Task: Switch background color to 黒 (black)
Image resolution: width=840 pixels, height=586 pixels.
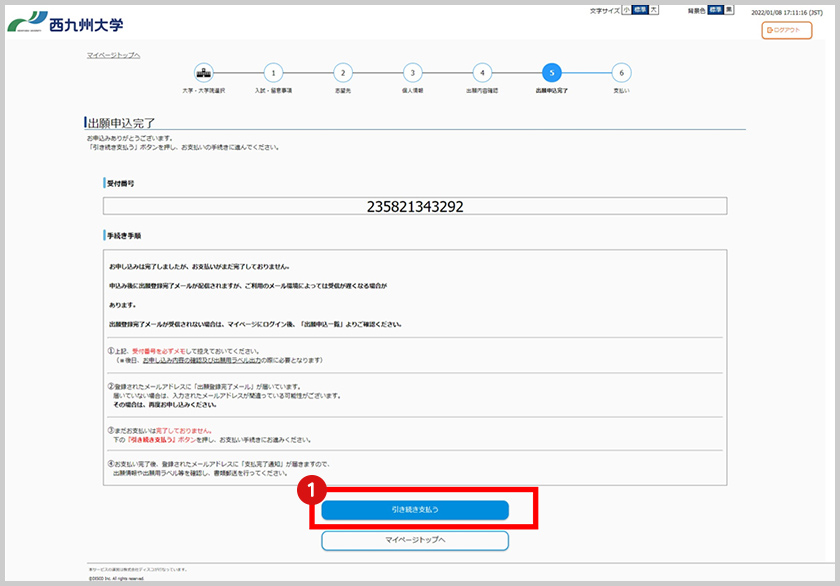Action: coord(729,10)
